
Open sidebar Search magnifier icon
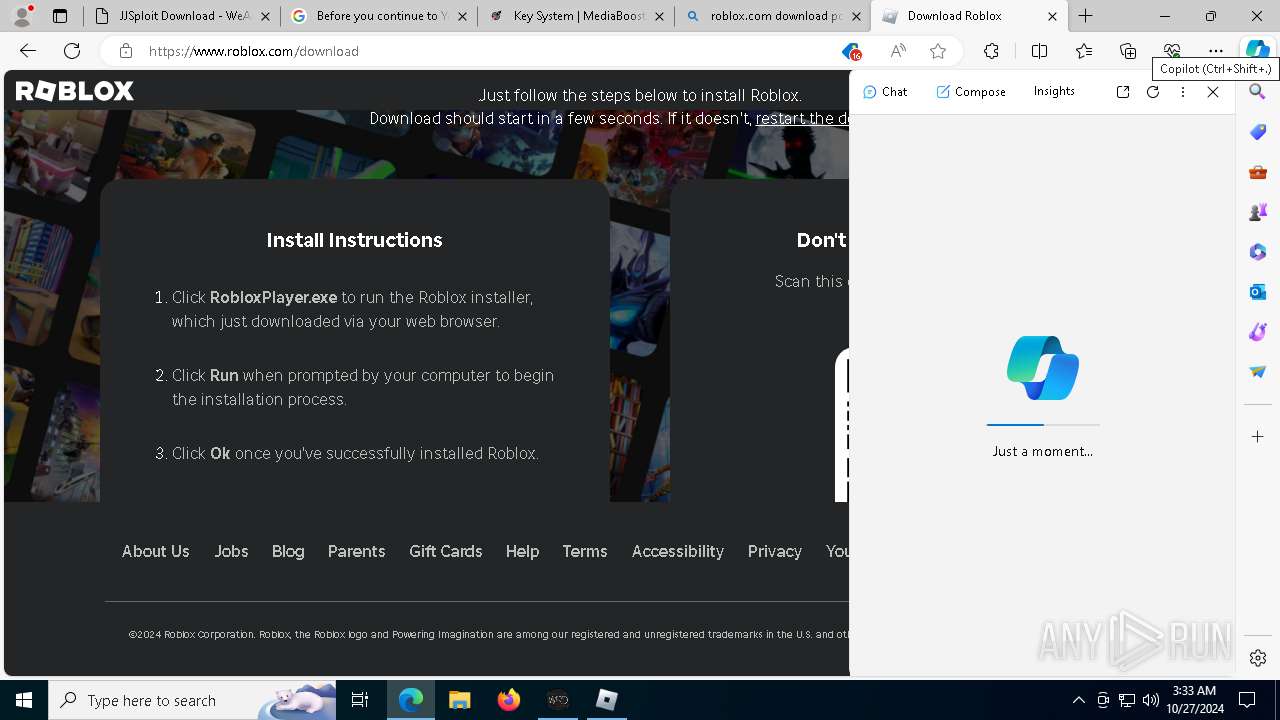coord(1258,92)
